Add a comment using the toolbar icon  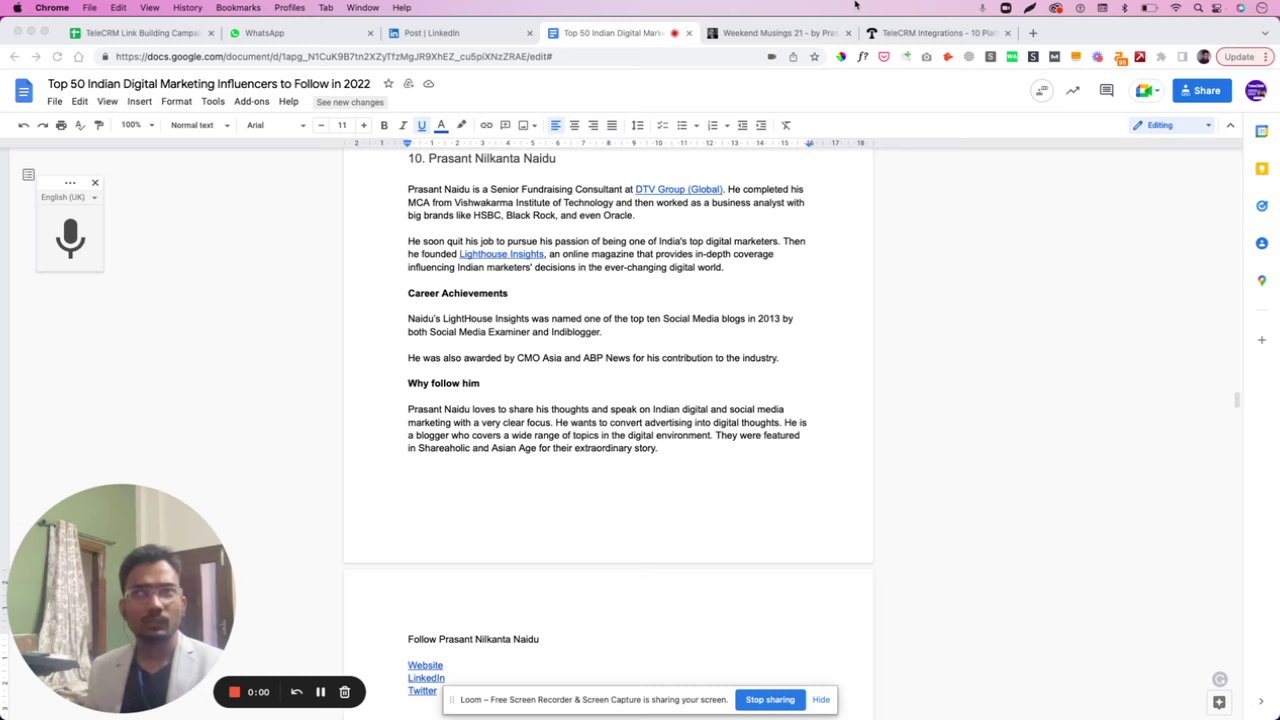point(505,125)
